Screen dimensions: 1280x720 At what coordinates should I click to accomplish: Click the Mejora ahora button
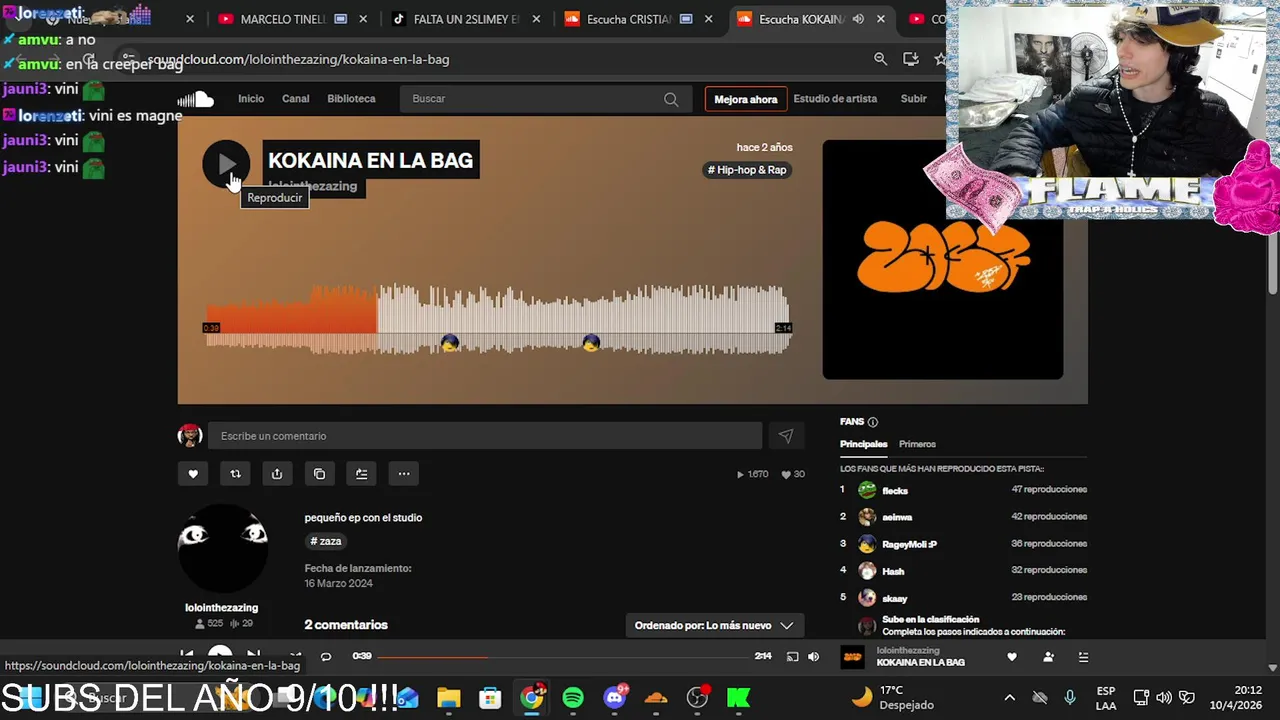click(745, 99)
